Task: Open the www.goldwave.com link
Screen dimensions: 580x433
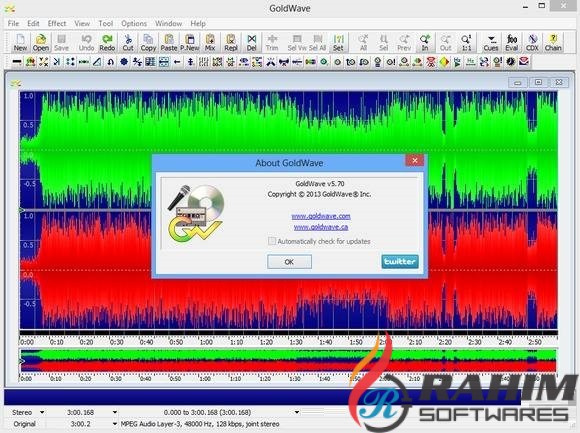Action: click(x=321, y=216)
